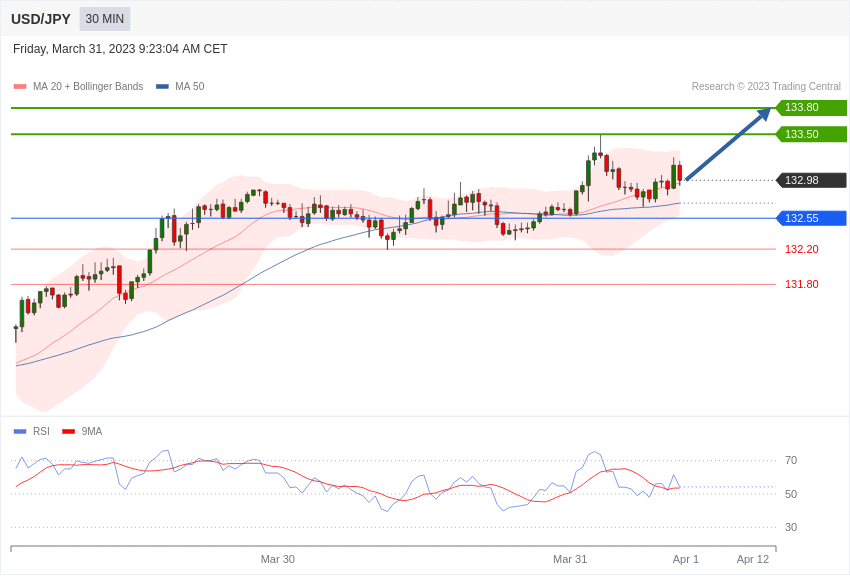The image size is (850, 576).
Task: Click the 9MA legend red swatch
Action: click(x=68, y=431)
